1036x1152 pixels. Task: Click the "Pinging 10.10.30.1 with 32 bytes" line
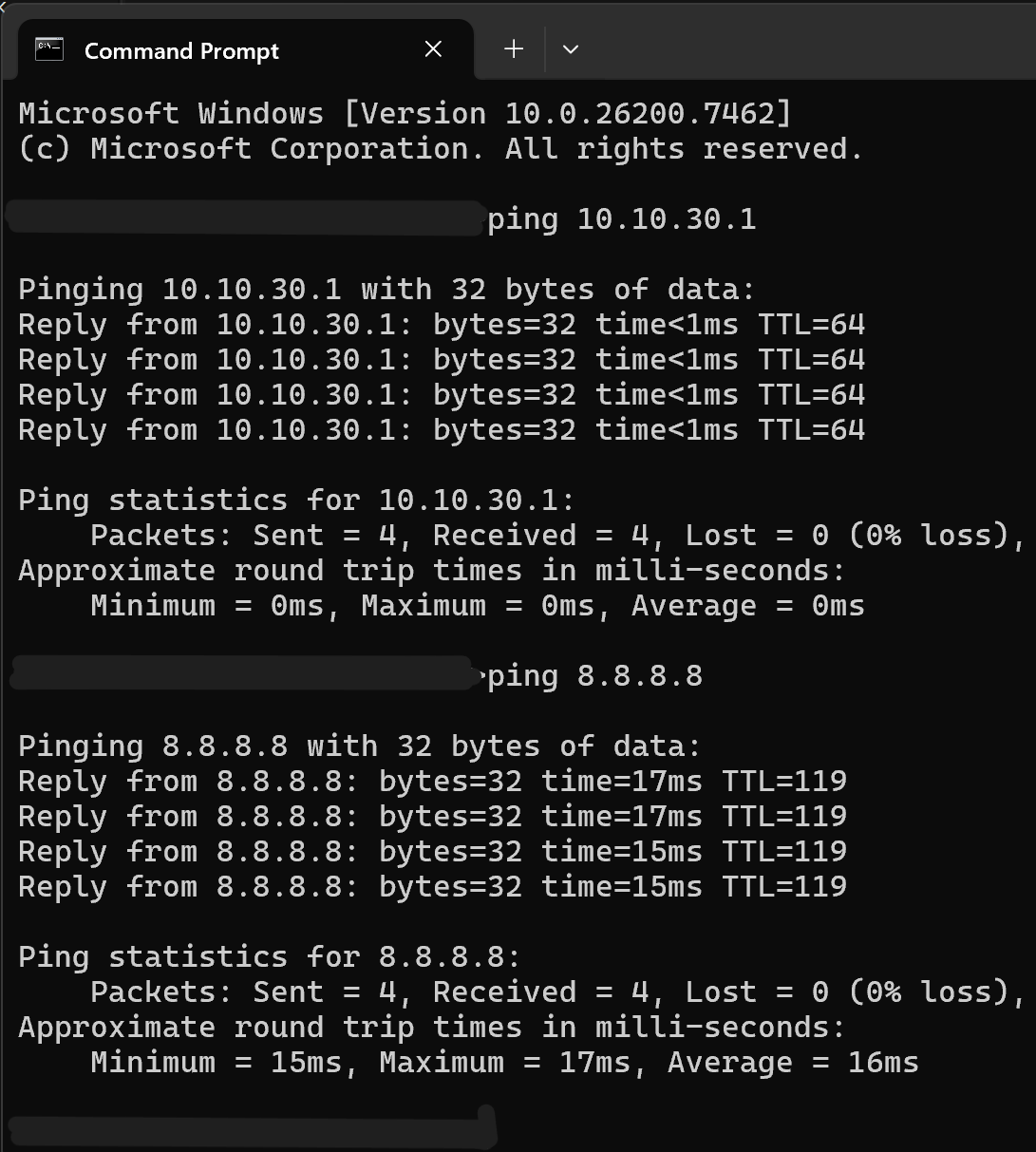click(x=386, y=290)
